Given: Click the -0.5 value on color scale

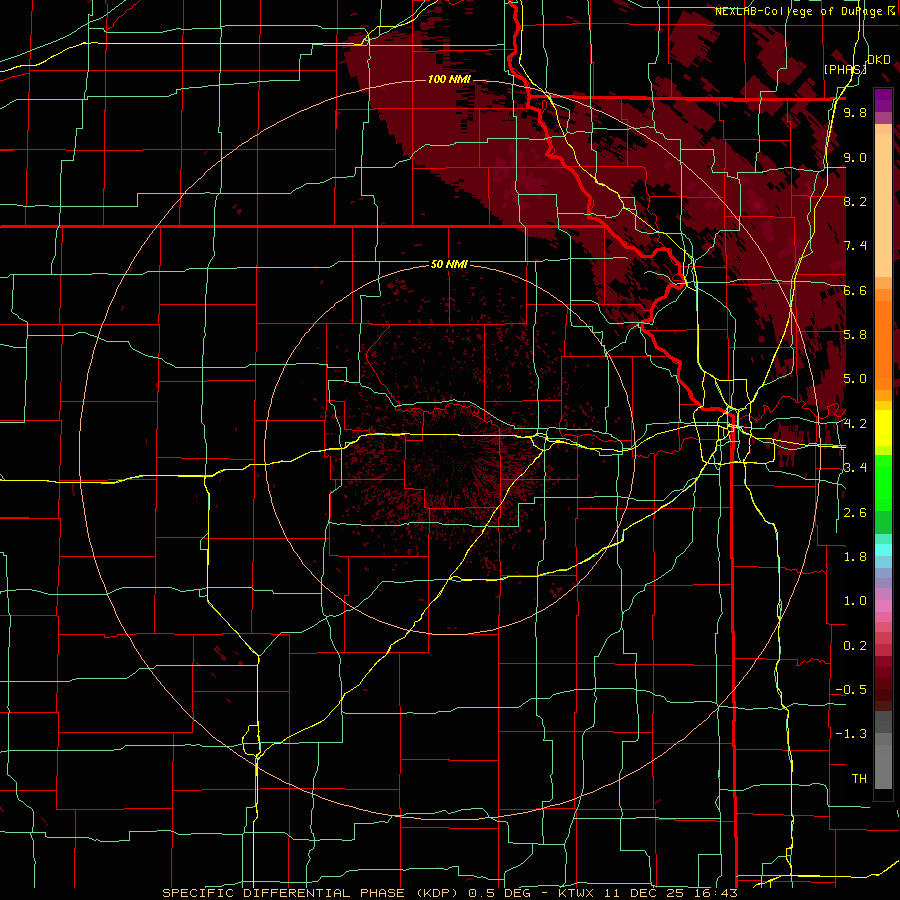Looking at the screenshot, I should tap(851, 690).
